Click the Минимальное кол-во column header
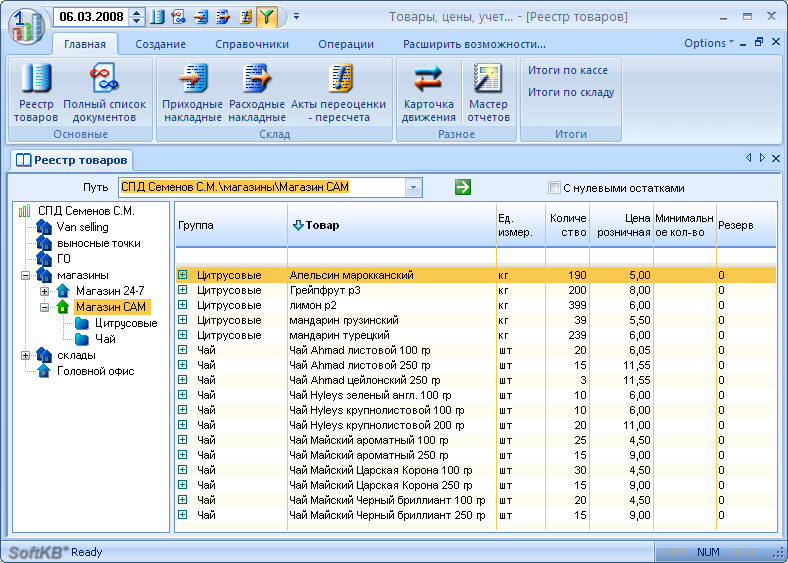 point(684,225)
